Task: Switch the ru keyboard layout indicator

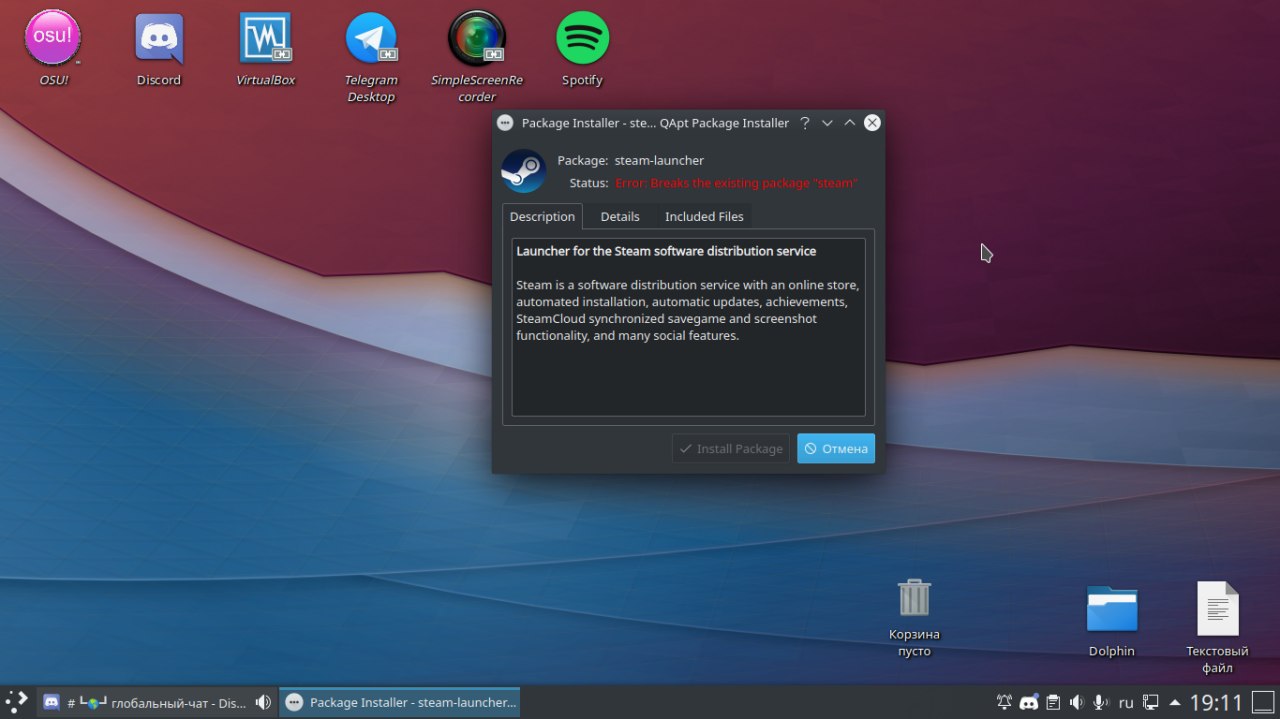Action: pos(1126,703)
